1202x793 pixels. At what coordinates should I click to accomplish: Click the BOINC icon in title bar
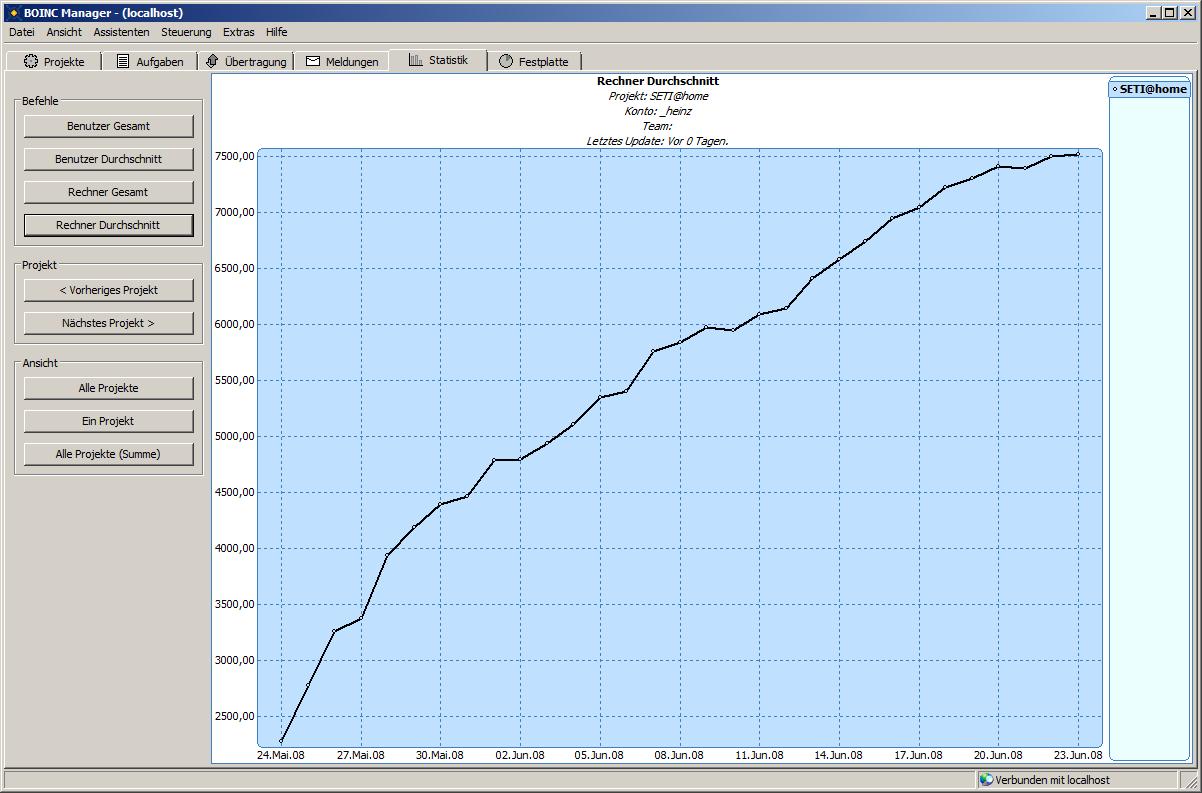pos(13,13)
